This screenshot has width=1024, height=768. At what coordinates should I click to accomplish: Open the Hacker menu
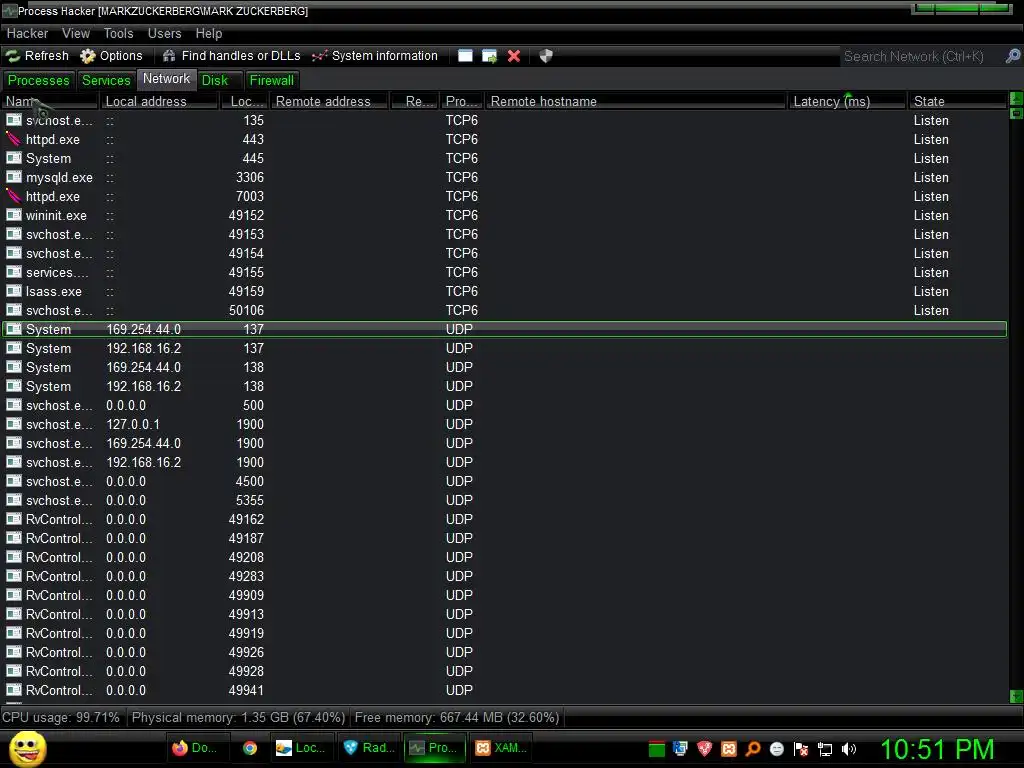tap(27, 33)
